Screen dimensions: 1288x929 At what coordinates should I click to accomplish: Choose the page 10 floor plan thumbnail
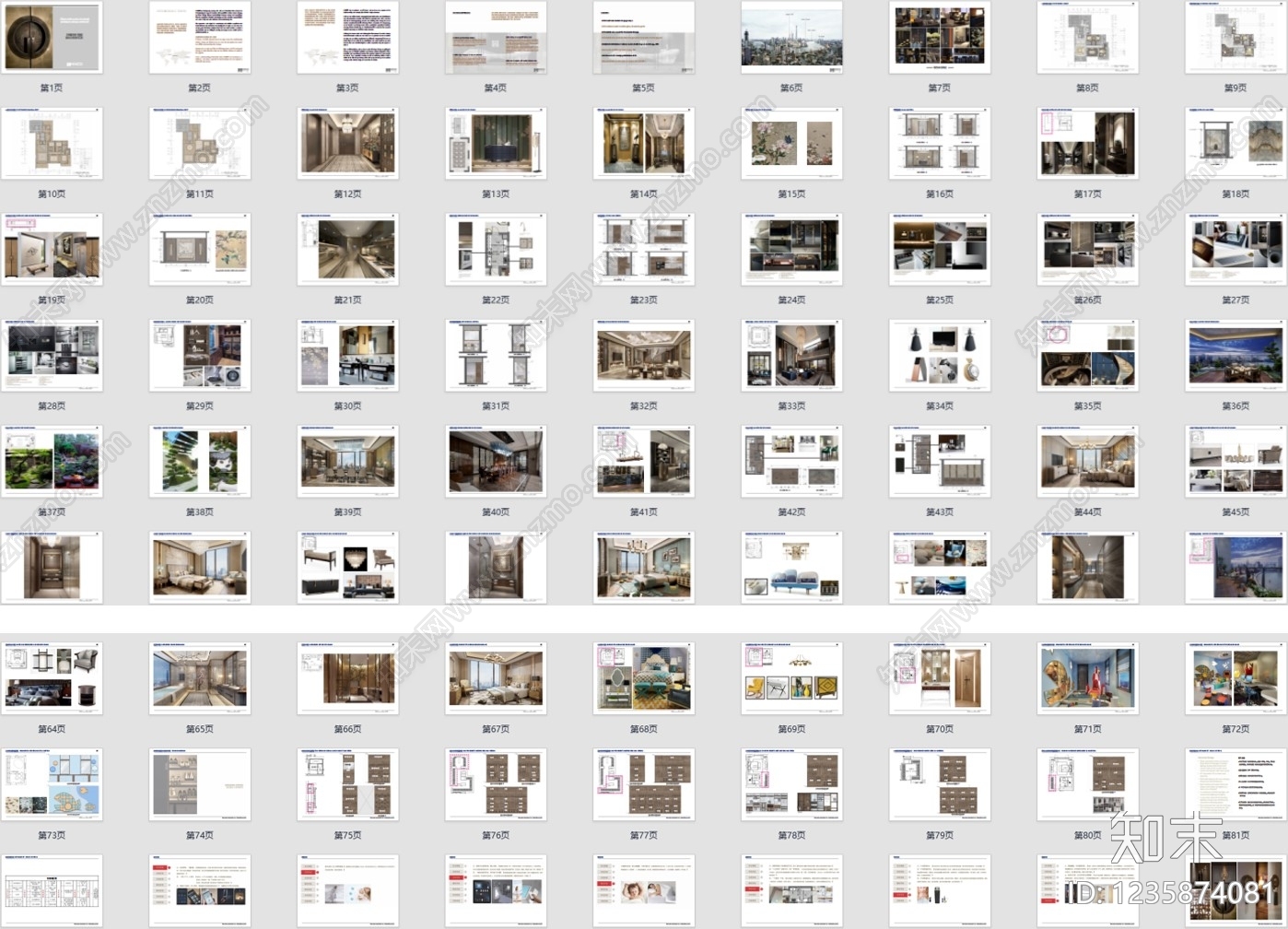52,144
